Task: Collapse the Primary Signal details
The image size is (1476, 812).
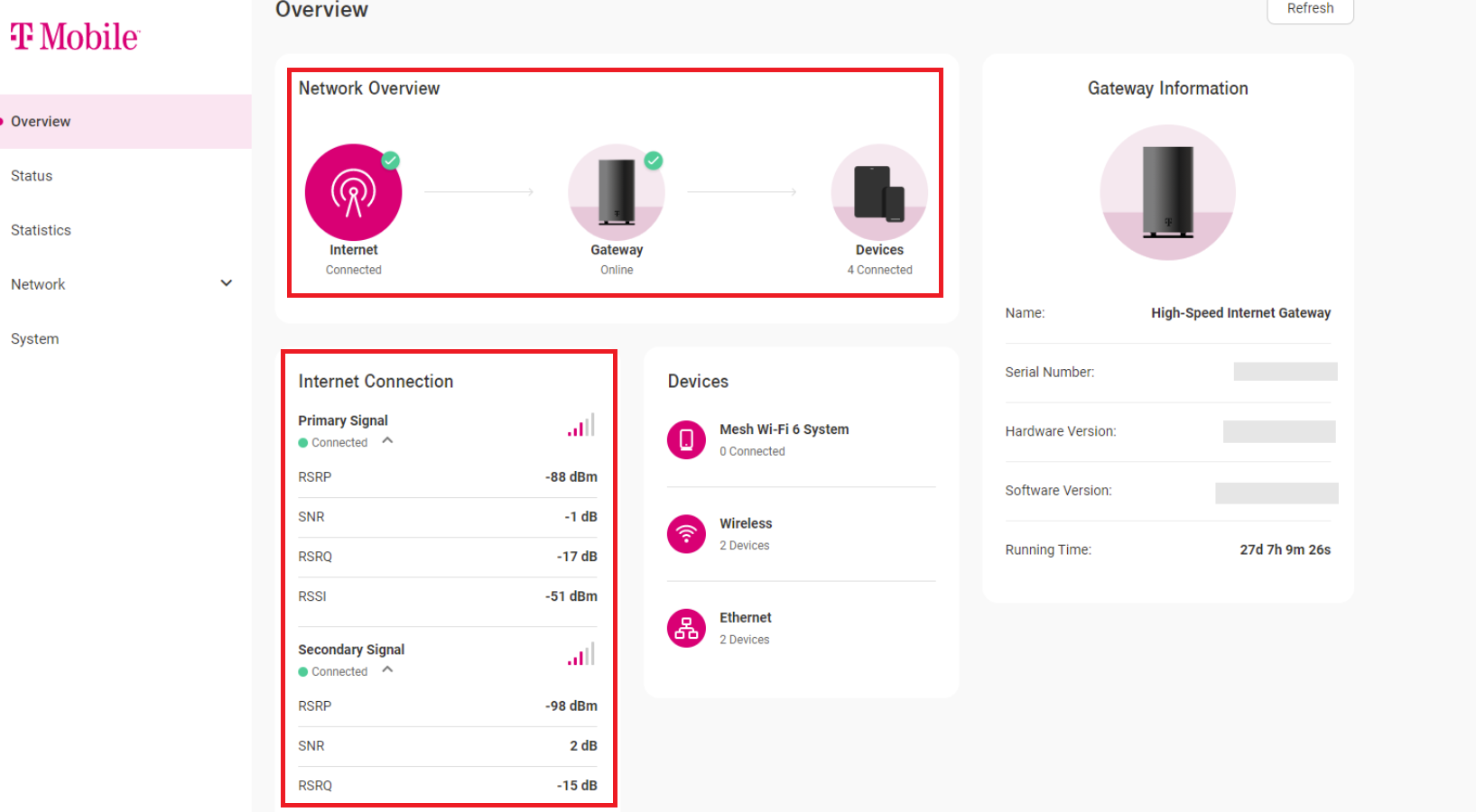Action: (x=387, y=441)
